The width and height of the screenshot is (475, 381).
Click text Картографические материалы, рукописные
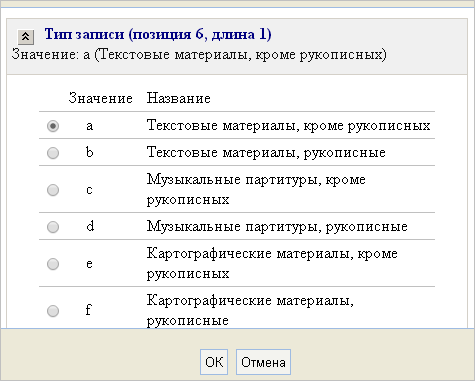point(250,310)
